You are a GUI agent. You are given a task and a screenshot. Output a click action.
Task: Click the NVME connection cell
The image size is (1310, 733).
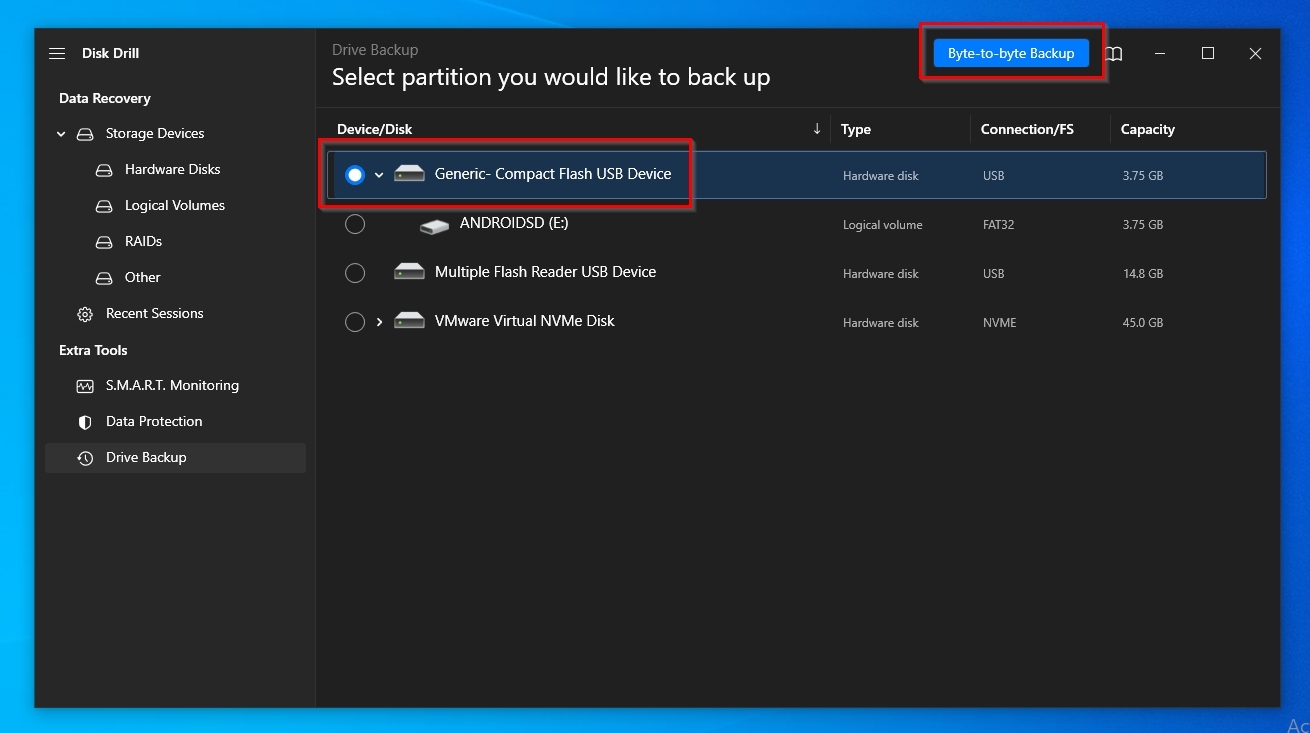[x=999, y=323]
